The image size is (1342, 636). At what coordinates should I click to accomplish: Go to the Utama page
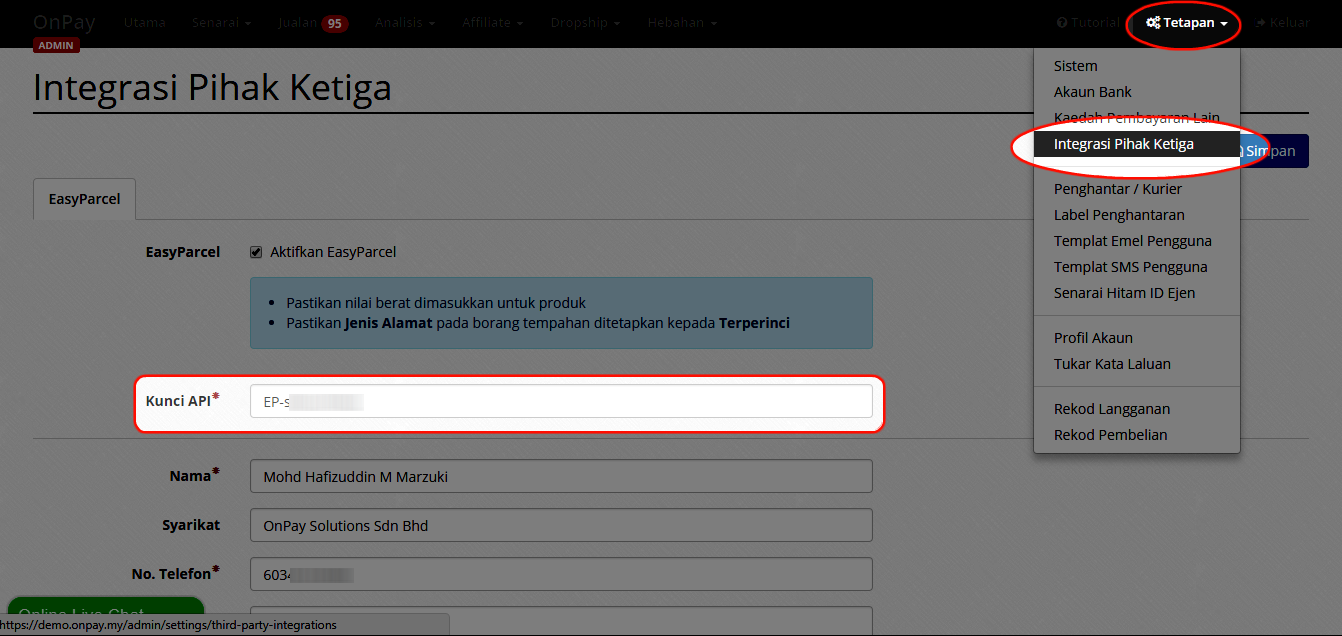point(145,22)
